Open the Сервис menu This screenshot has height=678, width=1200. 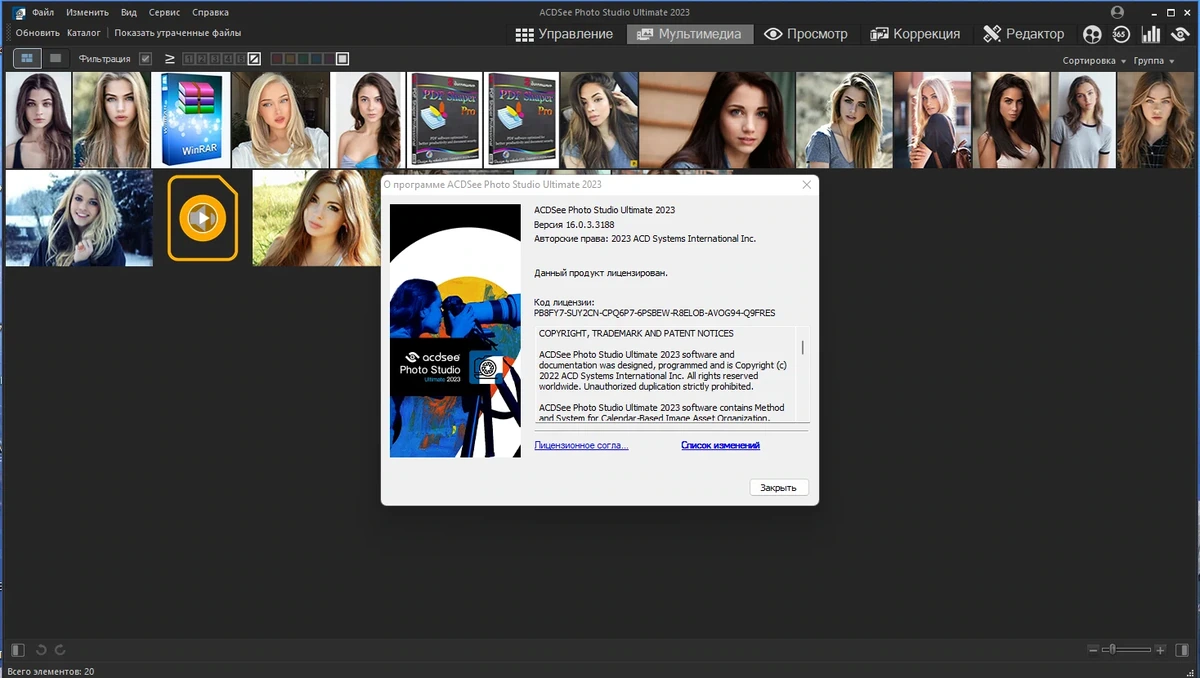pos(165,13)
